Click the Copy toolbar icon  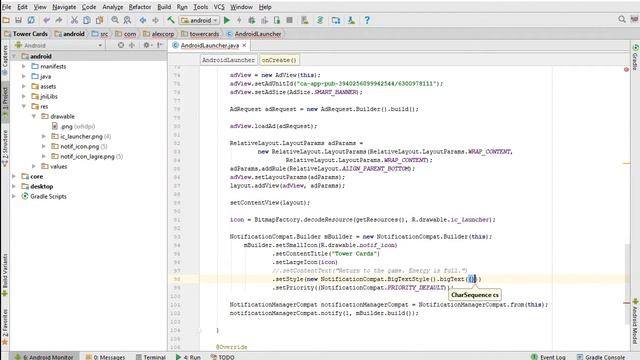(87, 20)
